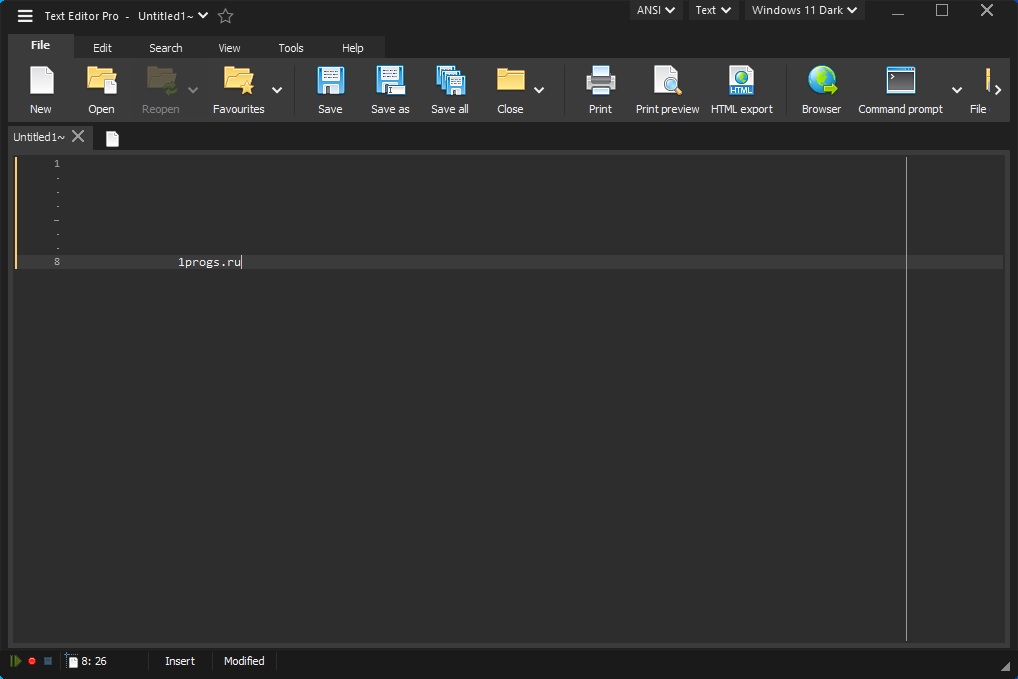The height and width of the screenshot is (679, 1018).
Task: Open a file with the Open icon
Action: [100, 88]
